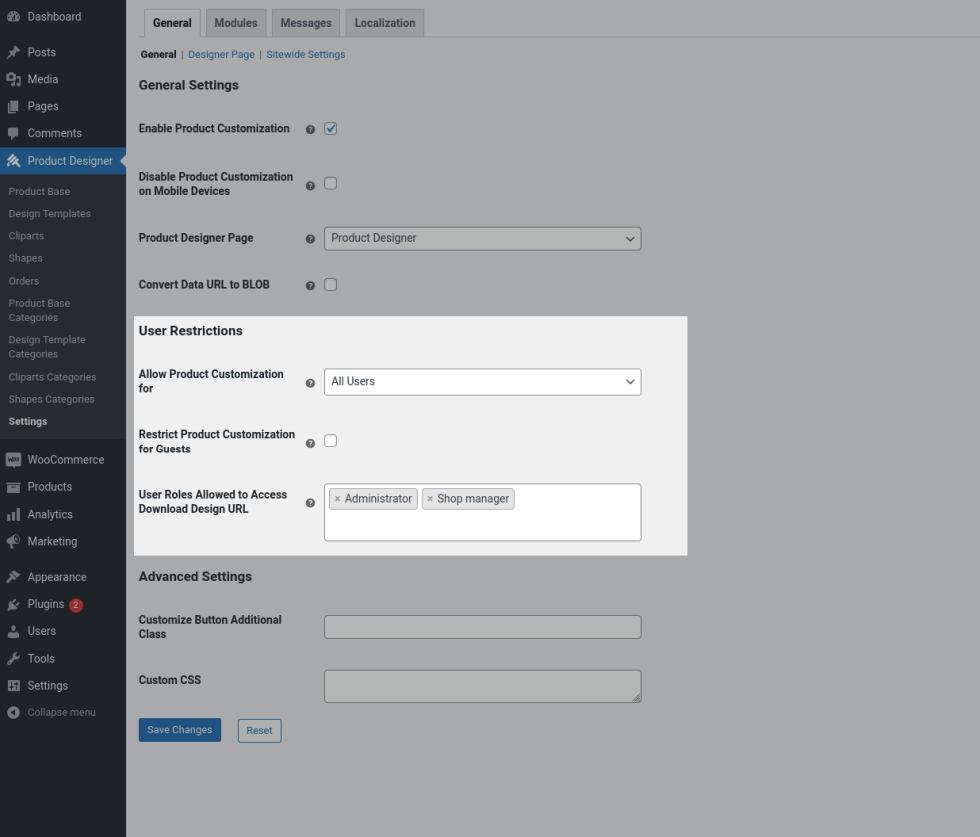
Task: Click the Custom CSS text area
Action: pos(482,686)
